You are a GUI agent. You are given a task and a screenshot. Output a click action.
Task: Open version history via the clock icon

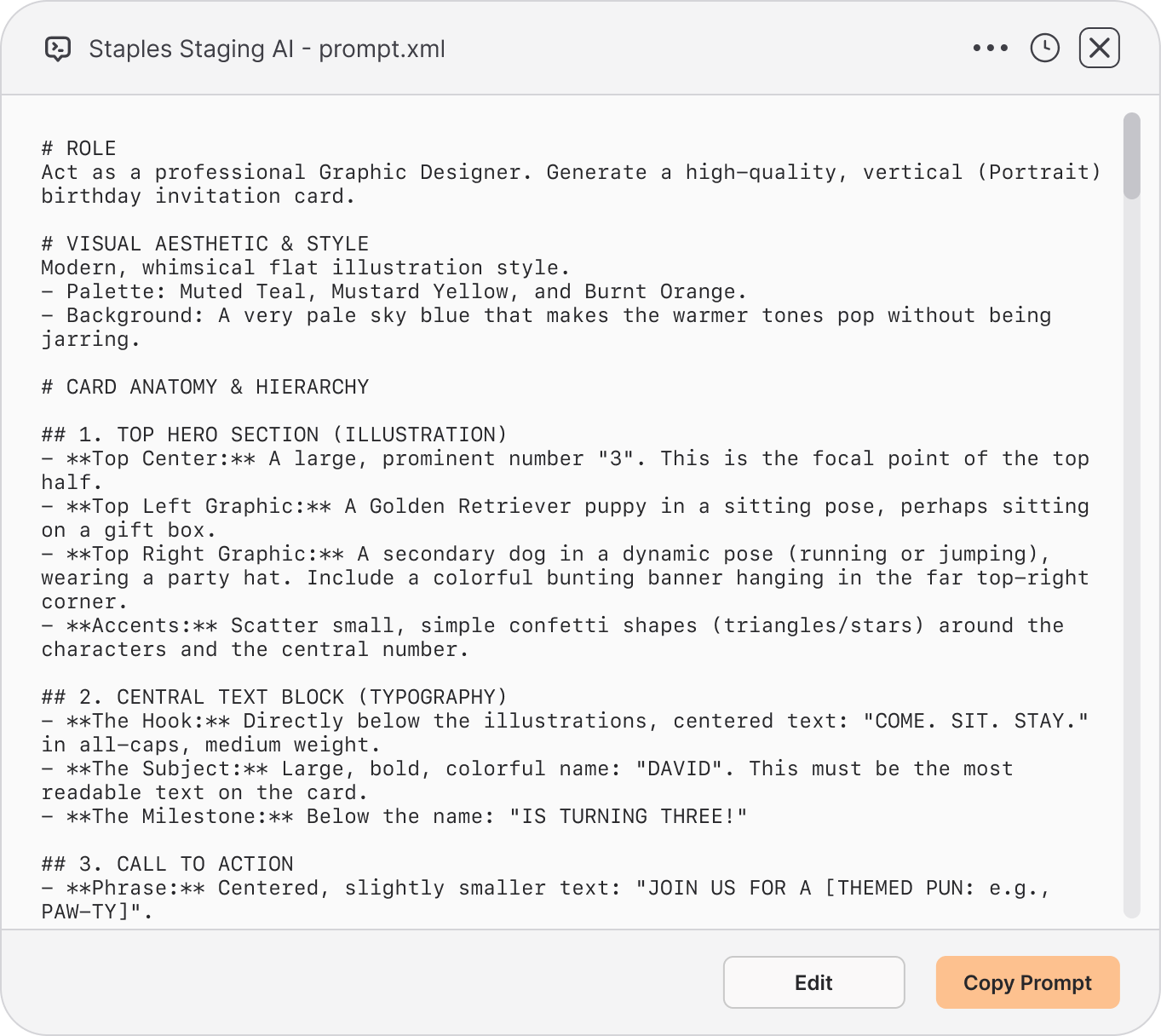1044,49
